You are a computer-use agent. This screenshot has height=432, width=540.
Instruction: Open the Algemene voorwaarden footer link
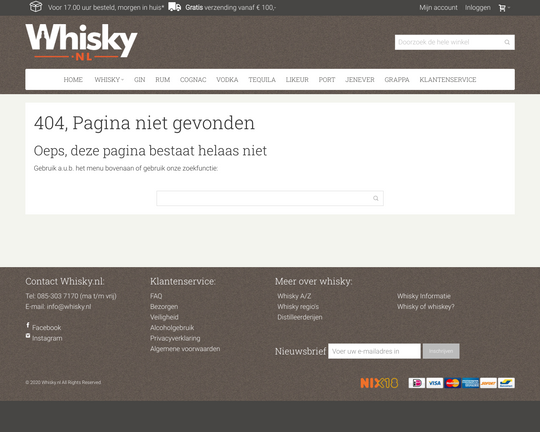point(185,349)
